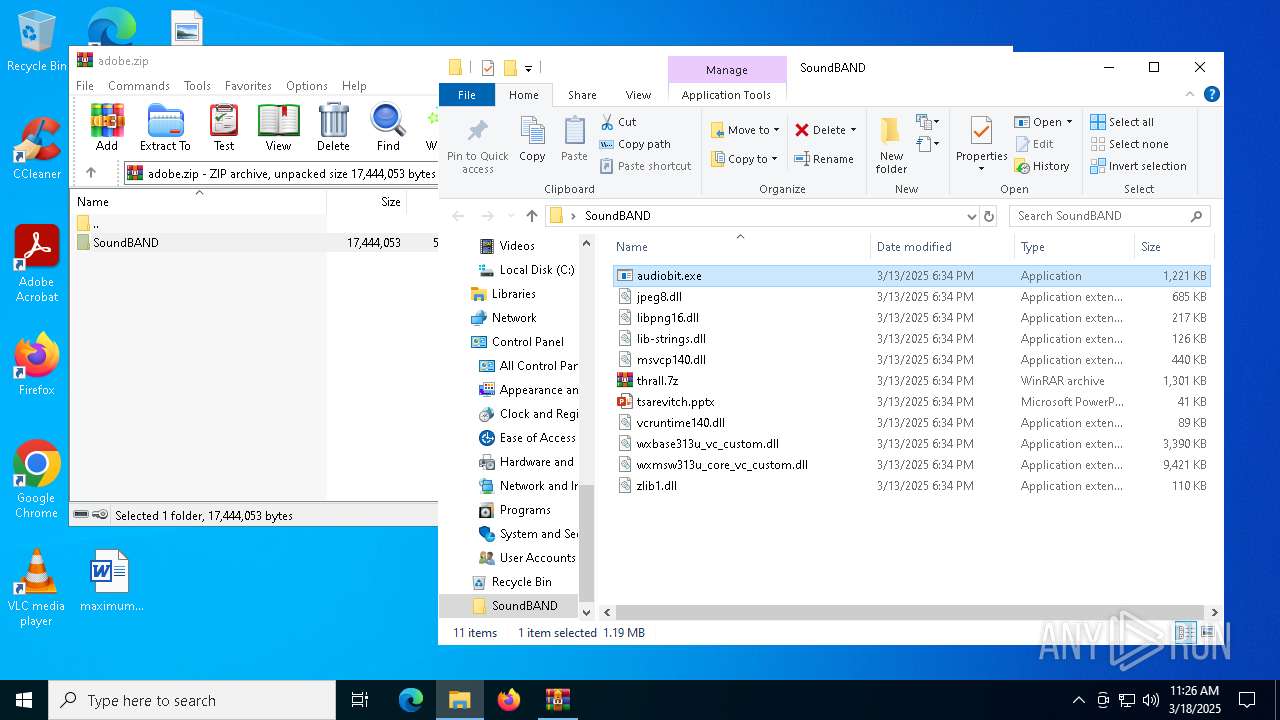
Task: Switch to the Share ribbon tab
Action: point(582,95)
